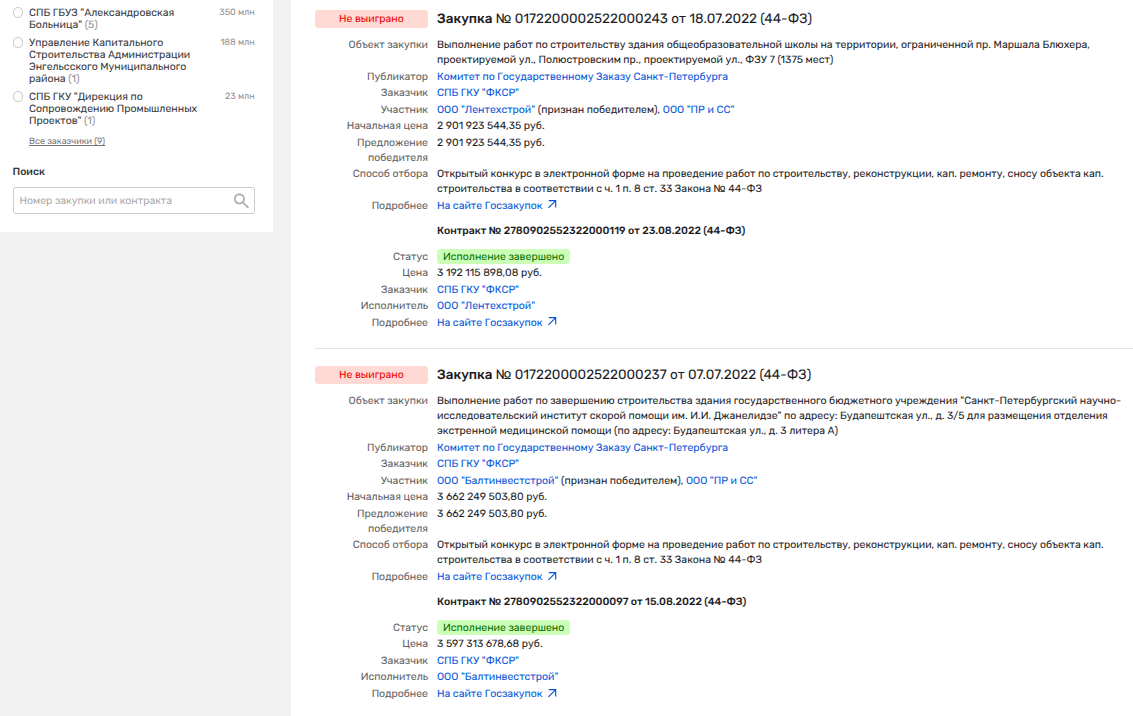Click external-link arrow under contract 2780902552322000119

[x=552, y=322]
